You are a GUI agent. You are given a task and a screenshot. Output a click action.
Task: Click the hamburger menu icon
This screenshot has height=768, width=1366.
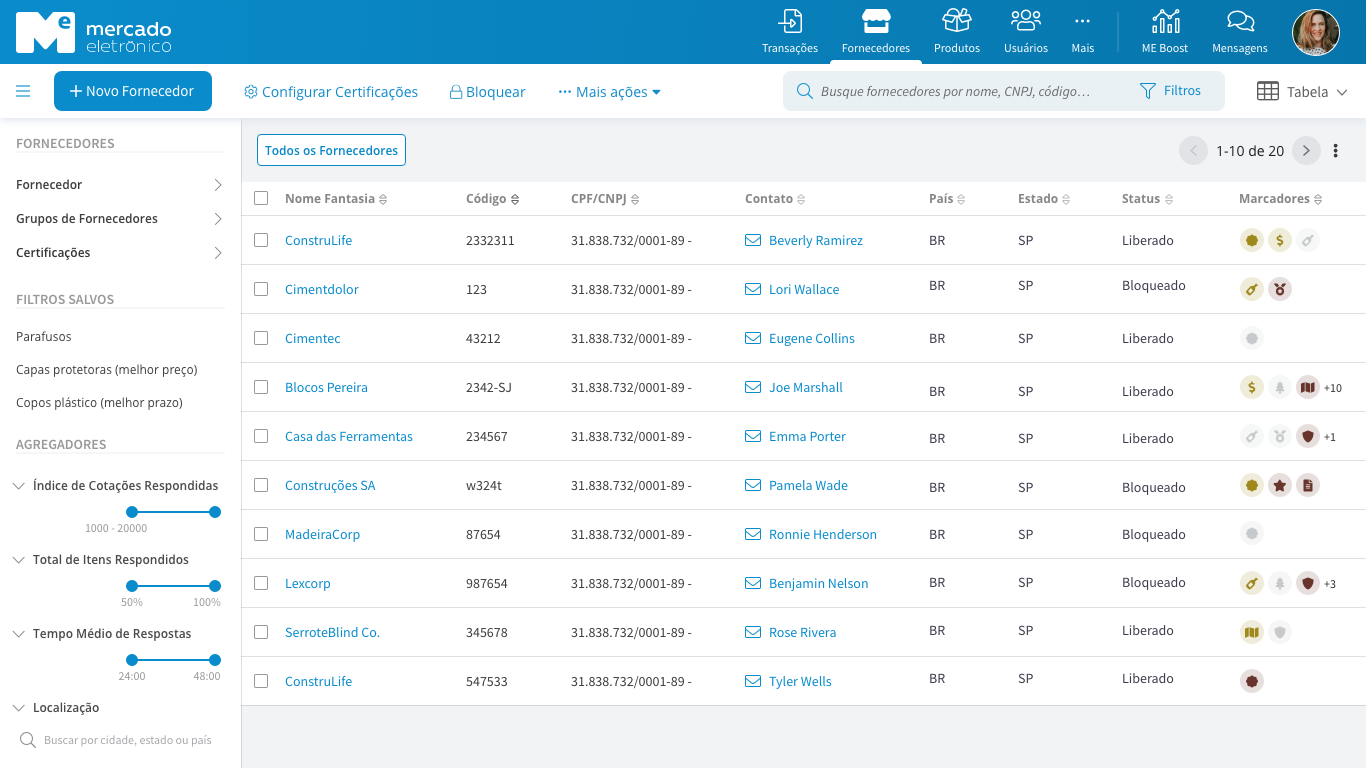click(x=23, y=92)
